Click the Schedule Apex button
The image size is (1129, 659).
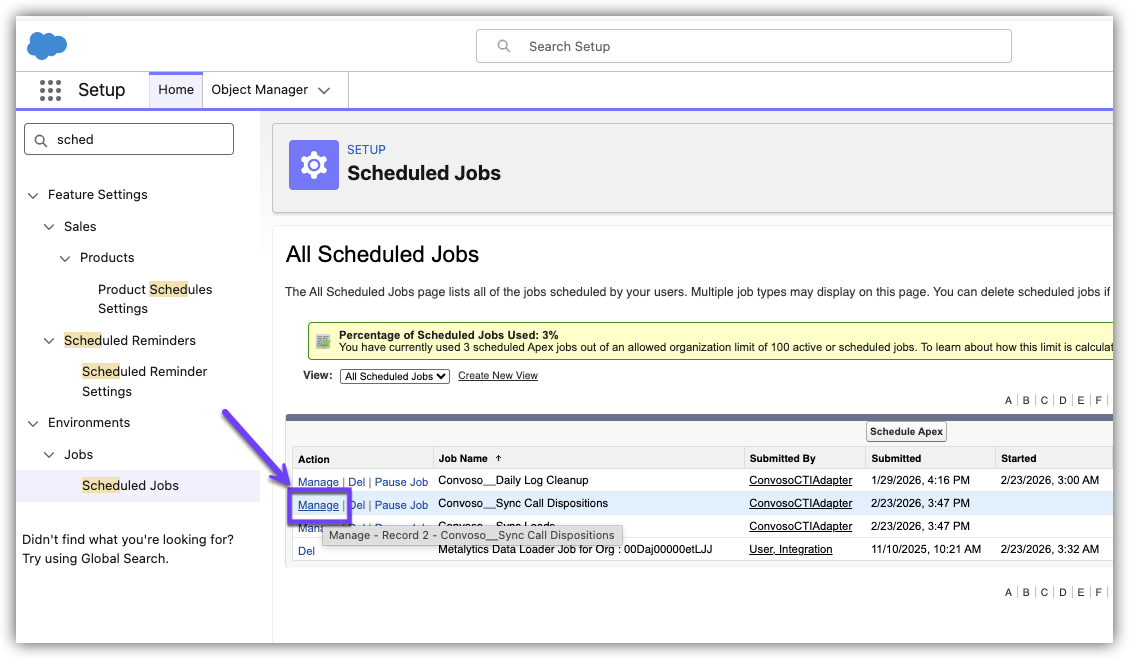(x=906, y=432)
